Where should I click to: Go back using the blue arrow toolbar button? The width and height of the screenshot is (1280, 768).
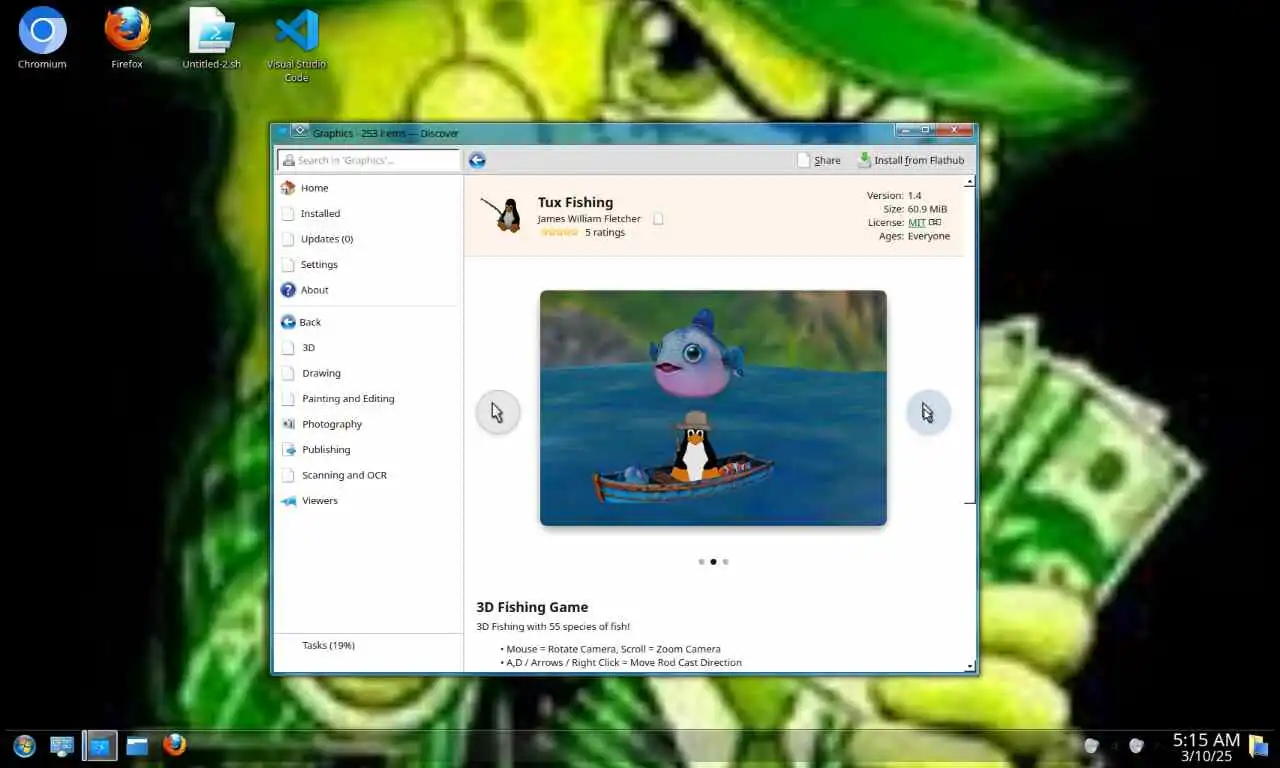tap(477, 160)
